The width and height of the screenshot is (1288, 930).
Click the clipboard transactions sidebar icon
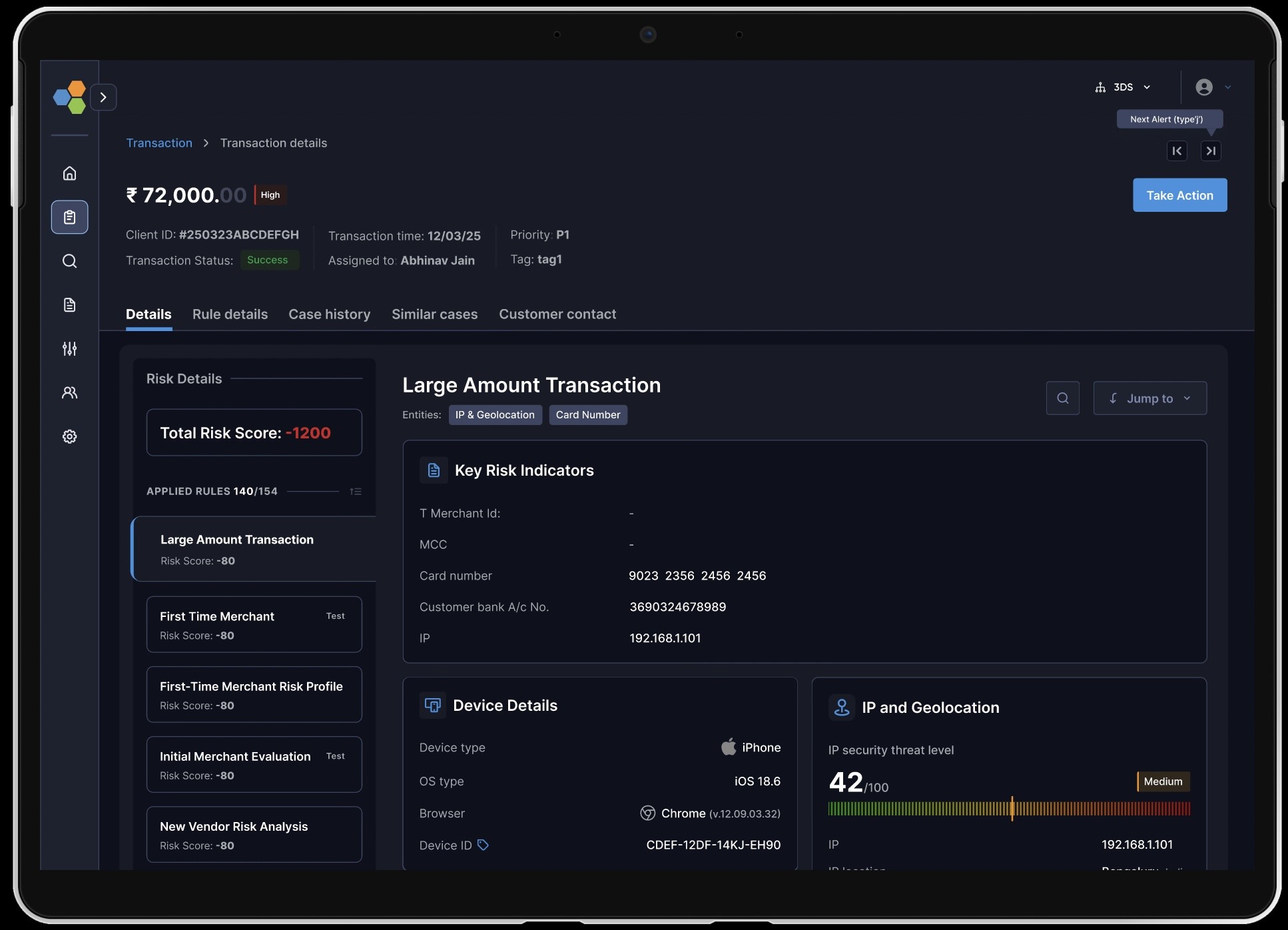tap(69, 217)
